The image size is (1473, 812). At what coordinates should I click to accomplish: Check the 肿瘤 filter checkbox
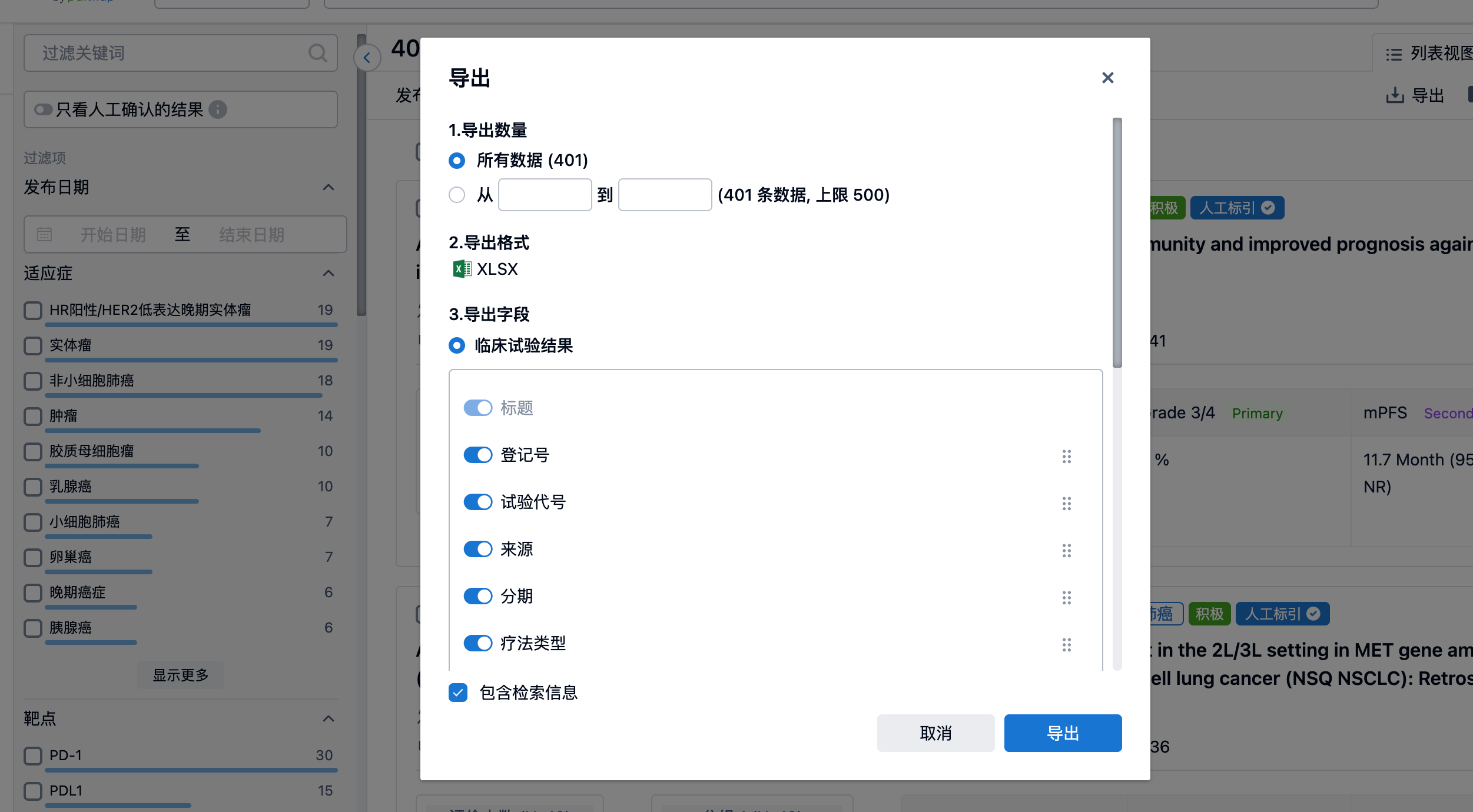[x=33, y=416]
